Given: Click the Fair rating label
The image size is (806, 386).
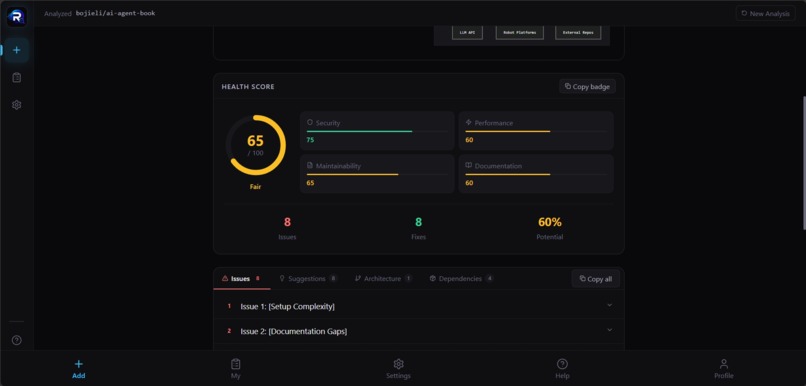Looking at the screenshot, I should (x=255, y=187).
